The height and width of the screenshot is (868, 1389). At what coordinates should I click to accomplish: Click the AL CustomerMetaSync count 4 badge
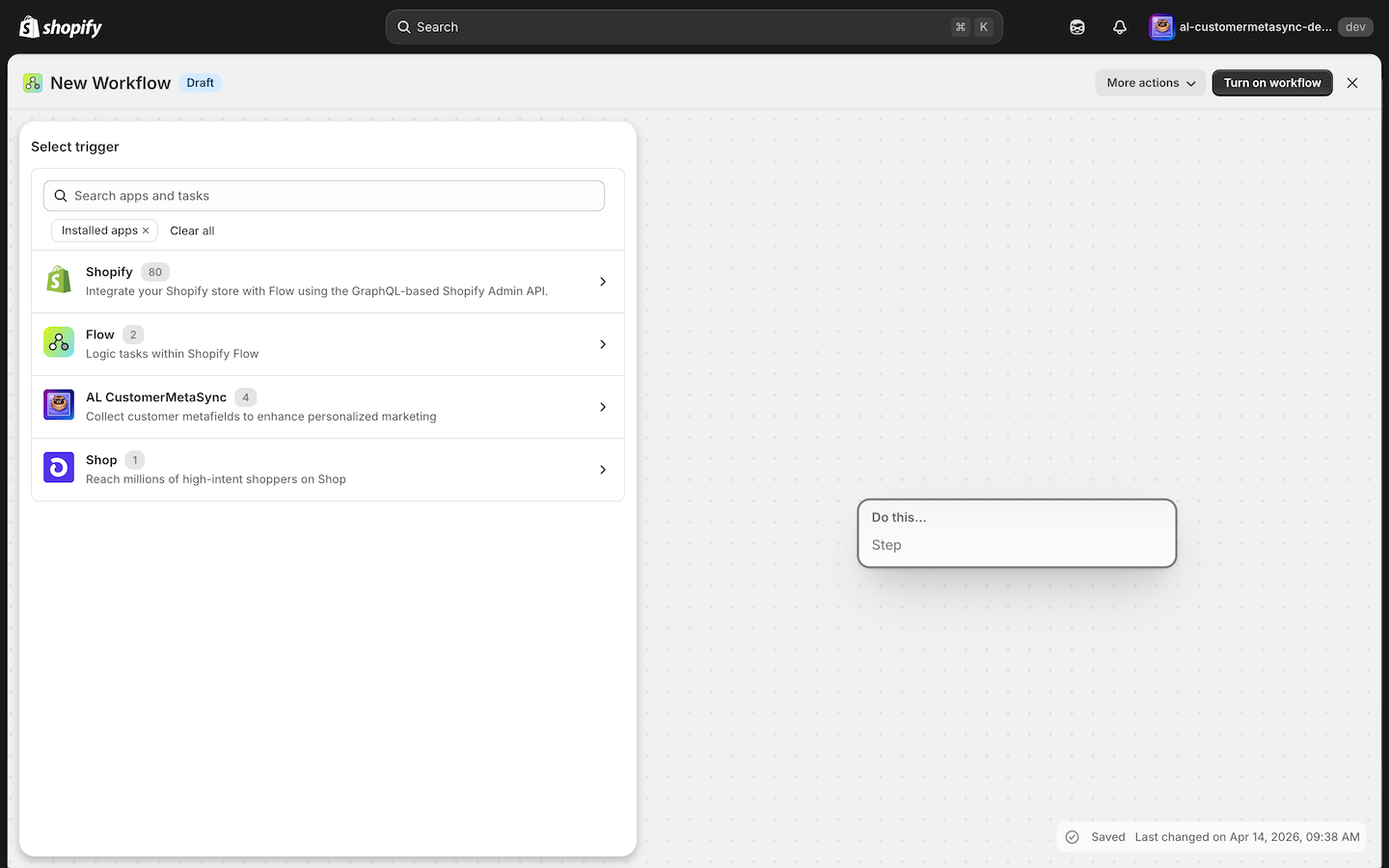pos(246,397)
